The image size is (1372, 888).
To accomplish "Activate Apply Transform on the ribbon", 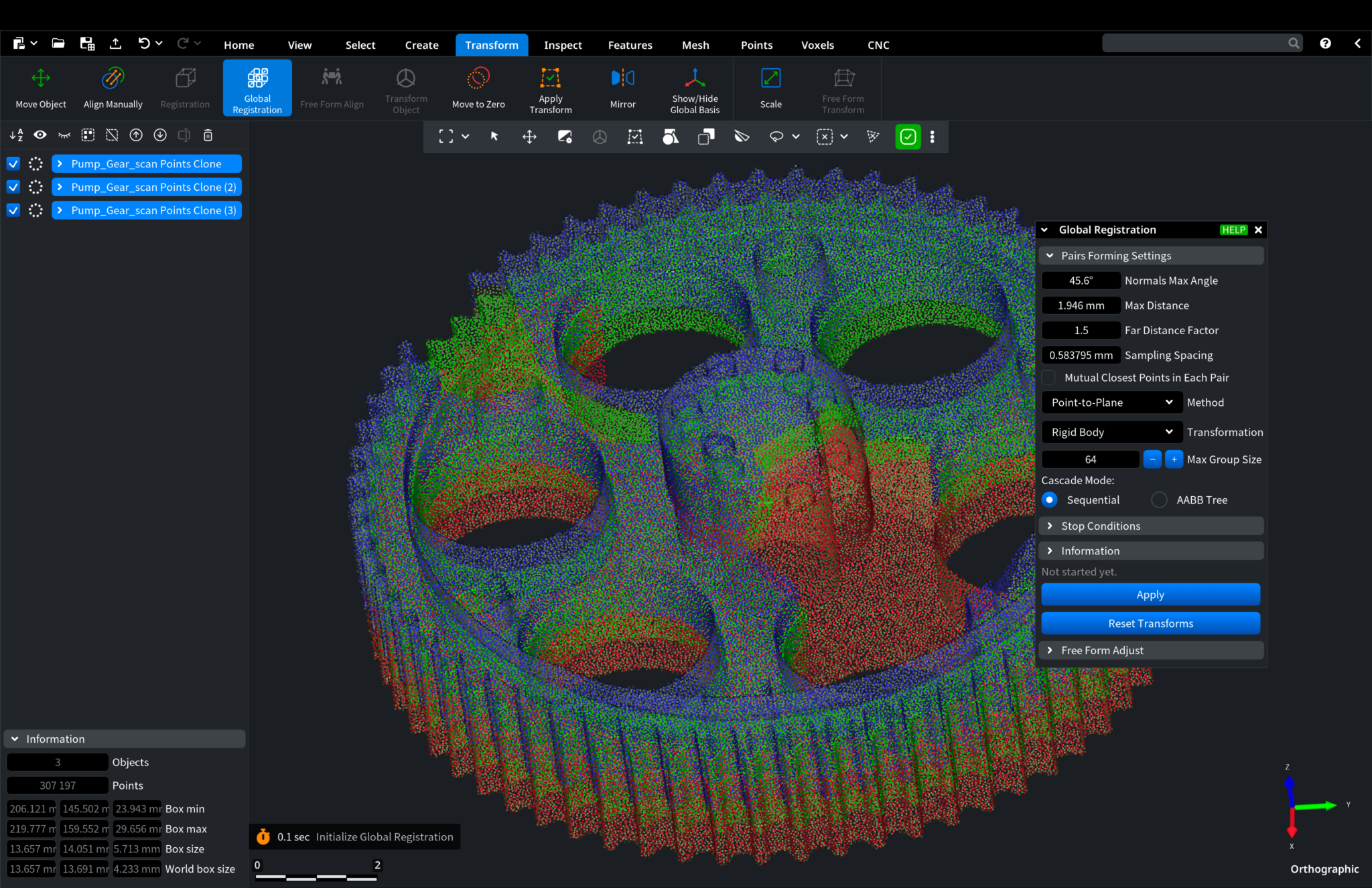I will point(550,88).
